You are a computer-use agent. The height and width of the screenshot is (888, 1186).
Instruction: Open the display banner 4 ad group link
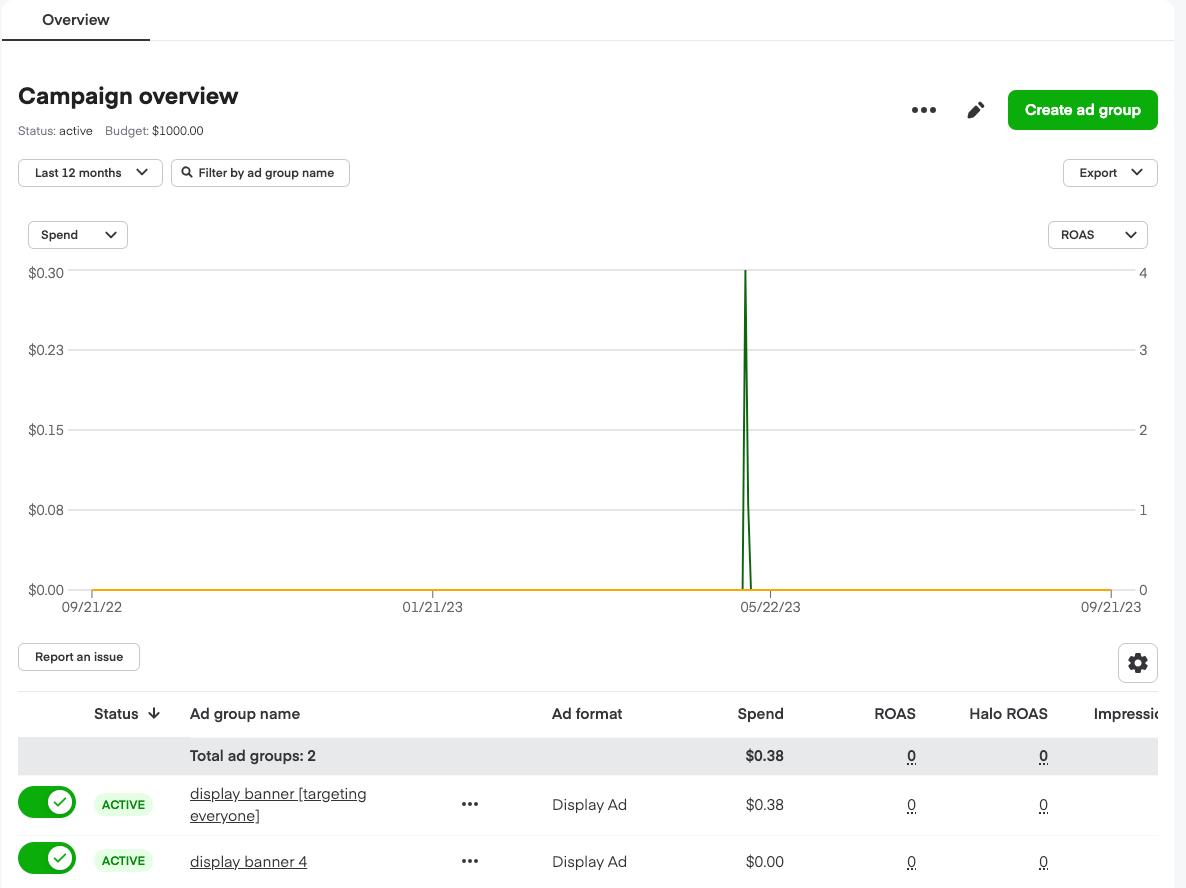tap(248, 861)
